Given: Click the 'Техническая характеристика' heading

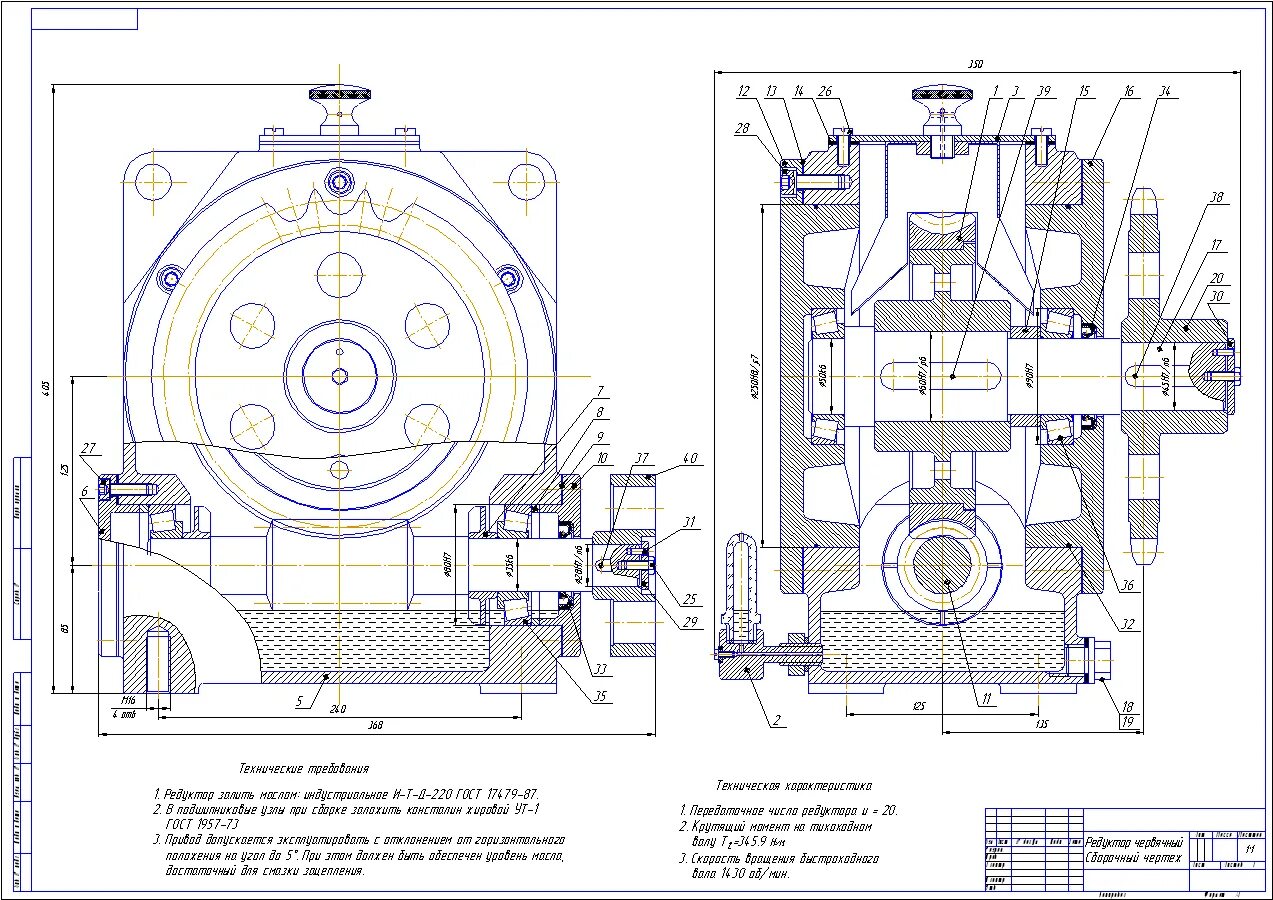Looking at the screenshot, I should (x=794, y=786).
